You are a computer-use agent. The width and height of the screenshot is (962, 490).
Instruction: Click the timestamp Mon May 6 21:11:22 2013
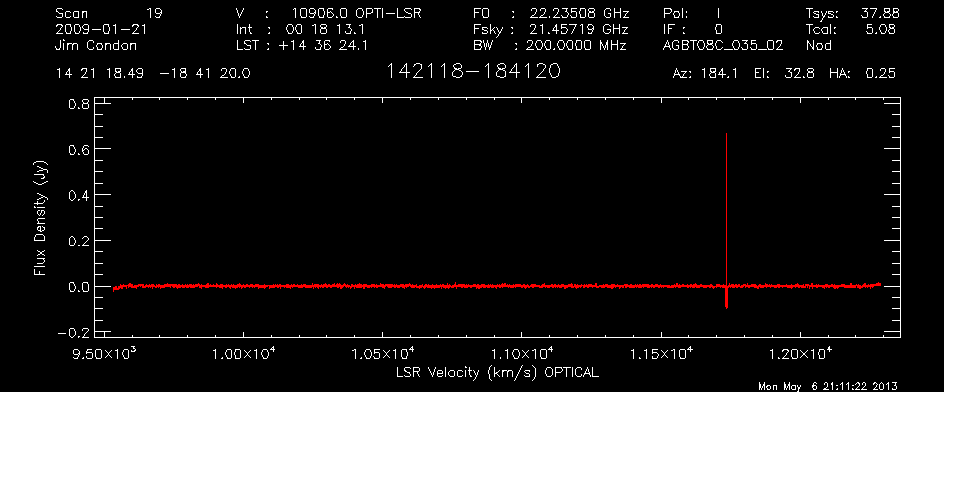coord(828,386)
